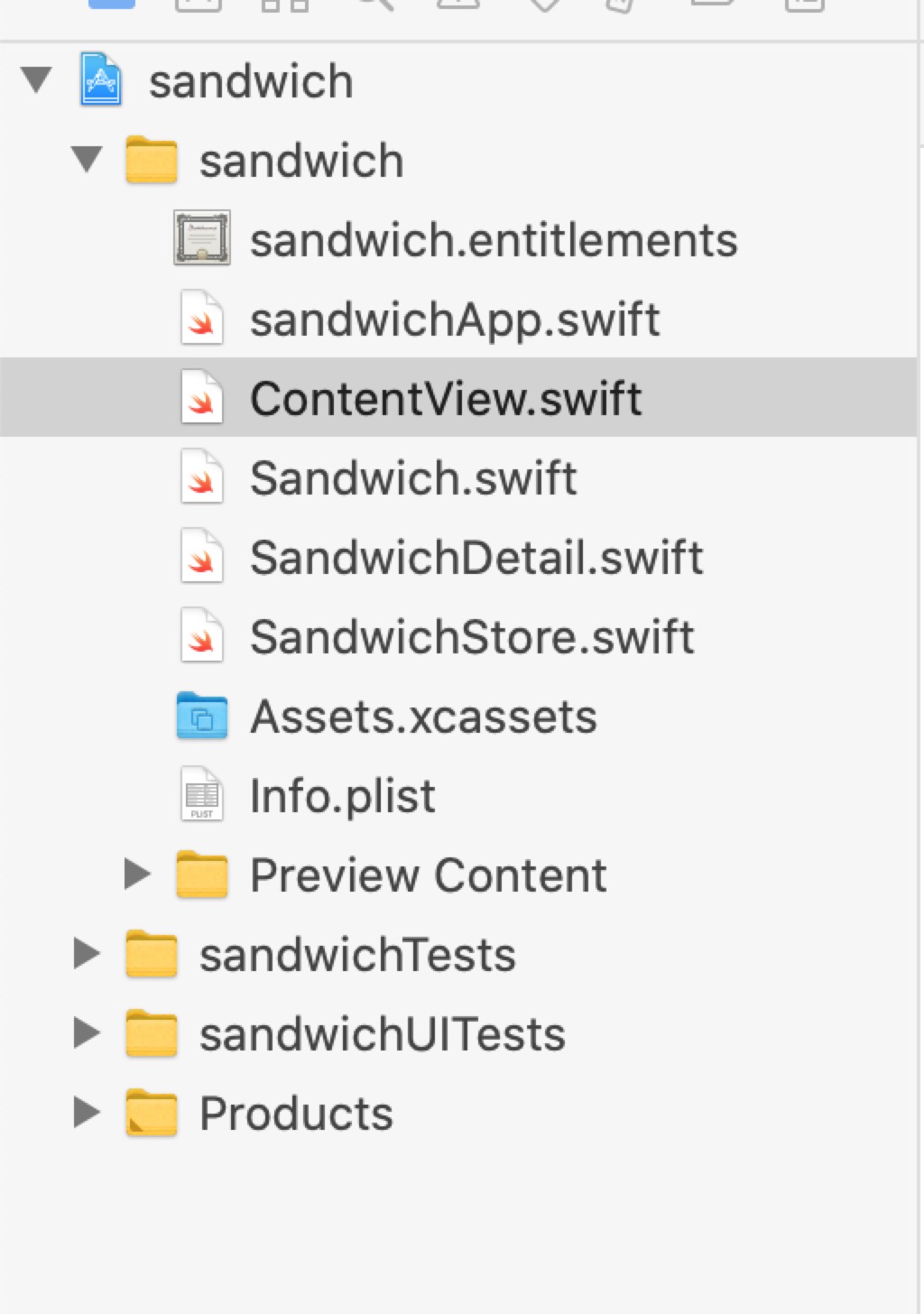Click the Swift icon beside sandwichApp.swift
The image size is (924, 1314).
pyautogui.click(x=201, y=319)
